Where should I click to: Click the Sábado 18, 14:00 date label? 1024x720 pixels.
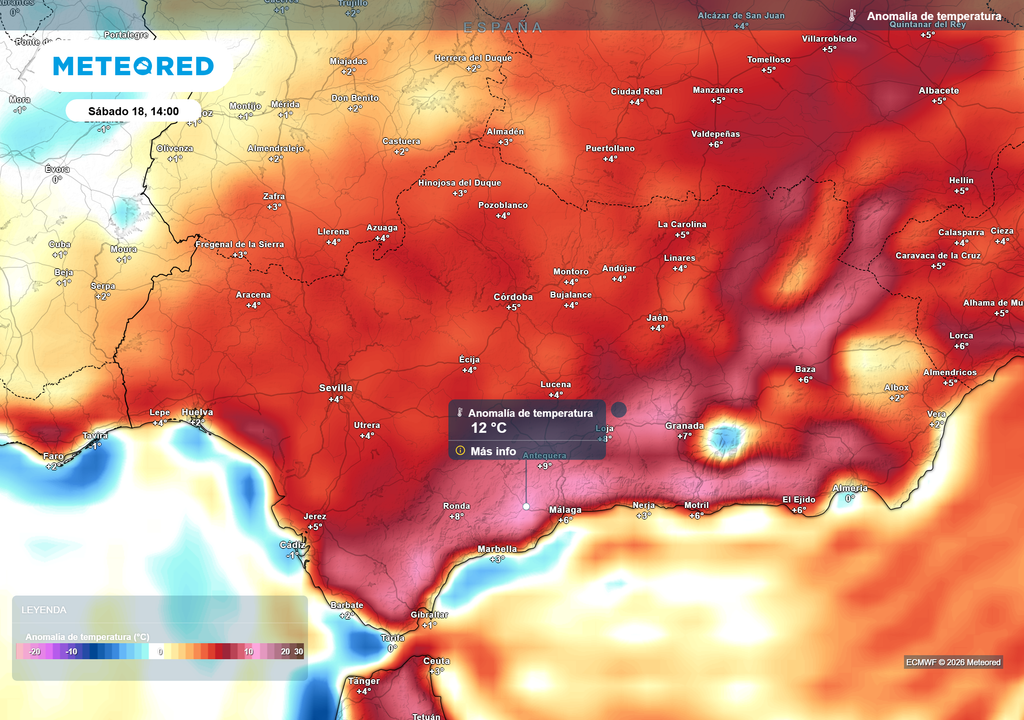[x=133, y=111]
